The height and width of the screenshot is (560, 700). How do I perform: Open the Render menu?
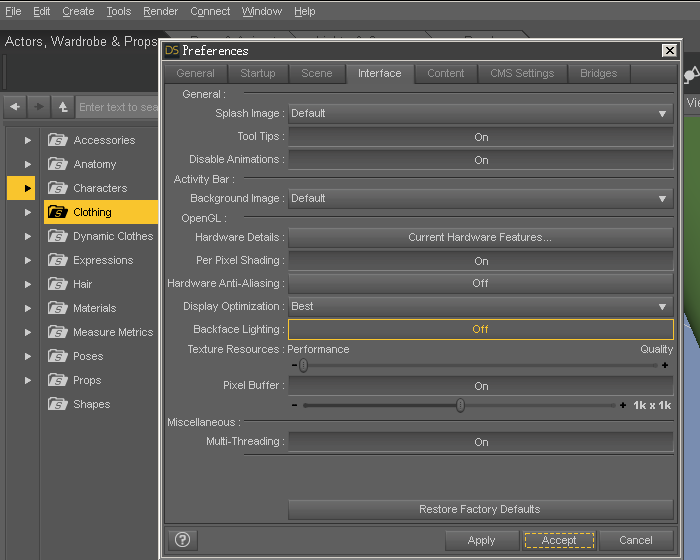[x=160, y=11]
